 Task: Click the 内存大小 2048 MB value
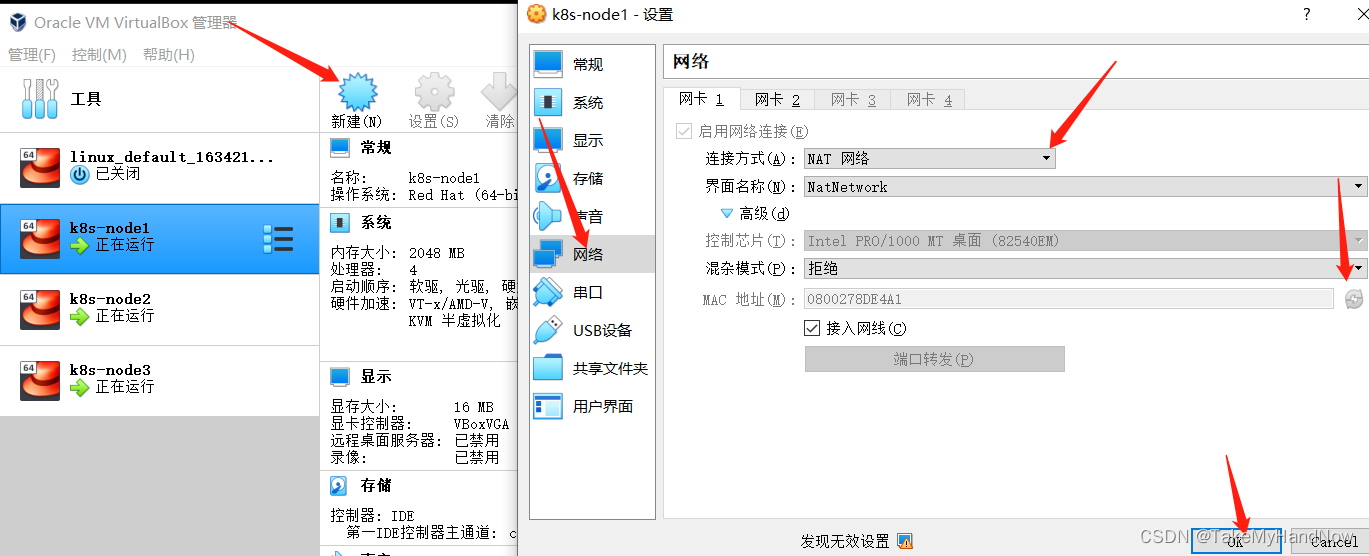[x=436, y=253]
